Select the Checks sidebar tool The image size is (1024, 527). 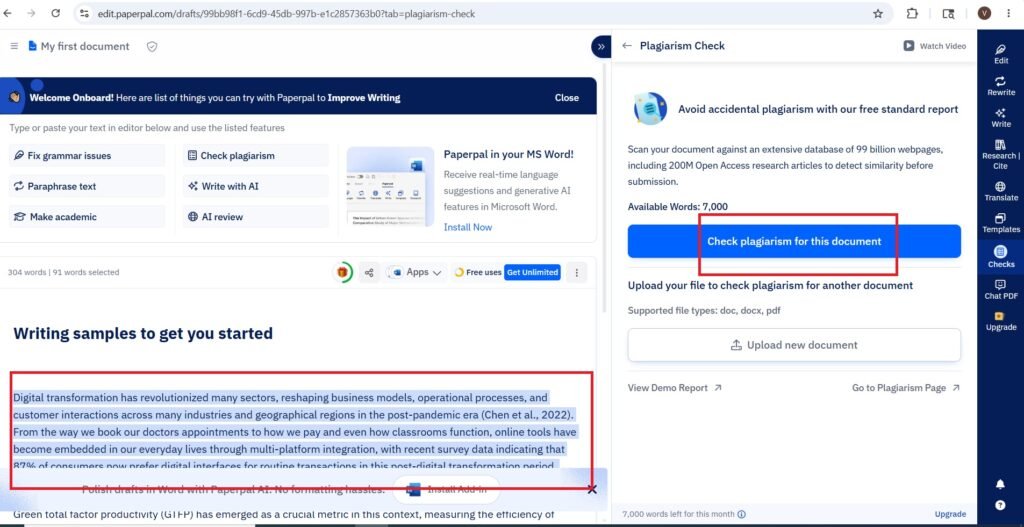point(1000,256)
